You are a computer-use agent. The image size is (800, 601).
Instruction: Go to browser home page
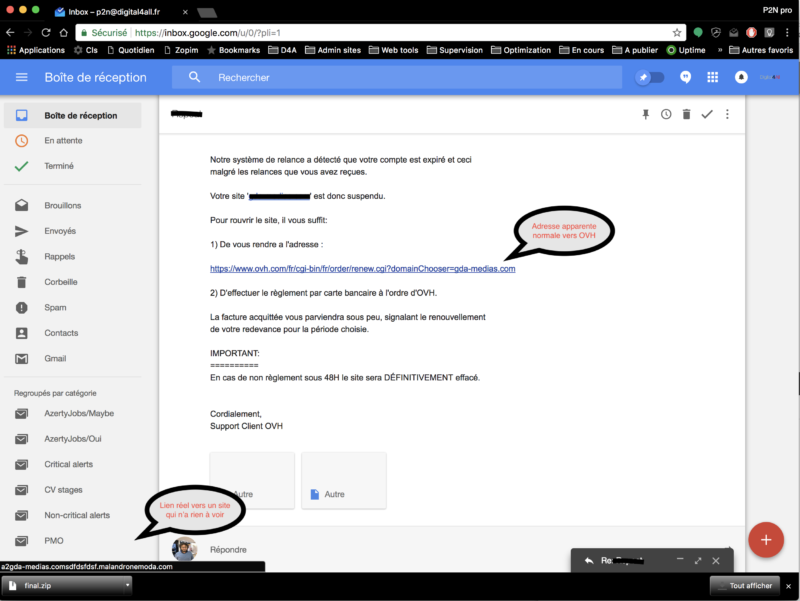[63, 33]
